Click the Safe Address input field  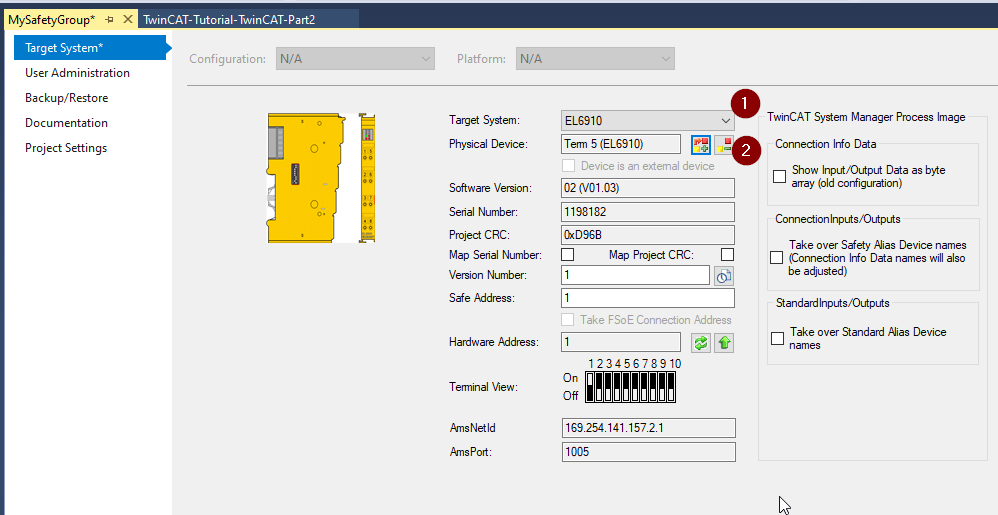pyautogui.click(x=648, y=298)
